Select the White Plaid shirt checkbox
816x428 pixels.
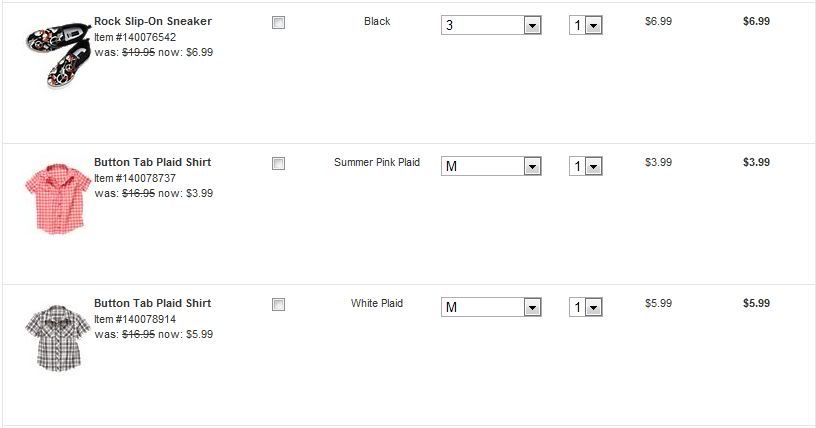(x=278, y=305)
